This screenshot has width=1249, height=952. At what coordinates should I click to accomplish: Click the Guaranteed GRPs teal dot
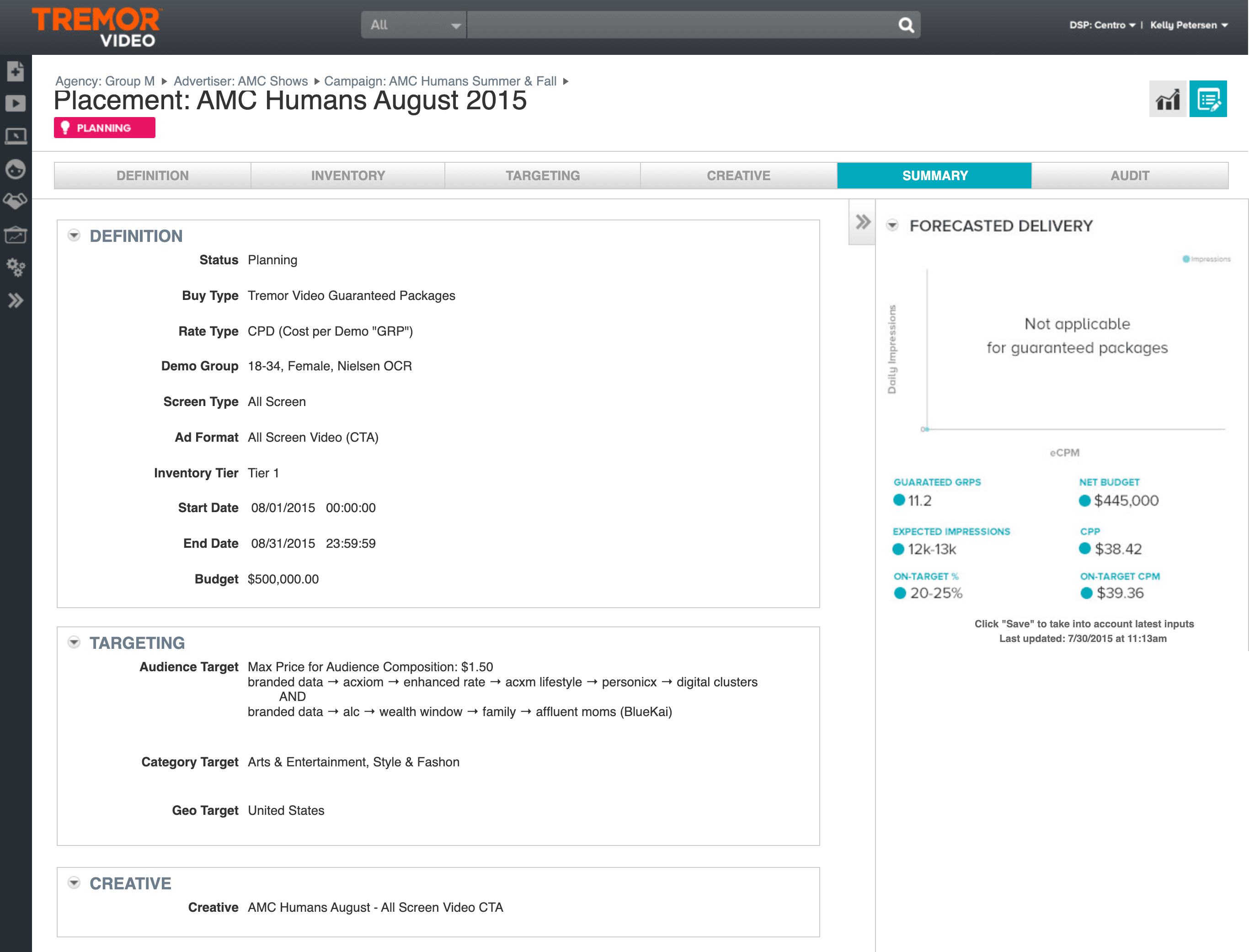pos(899,500)
